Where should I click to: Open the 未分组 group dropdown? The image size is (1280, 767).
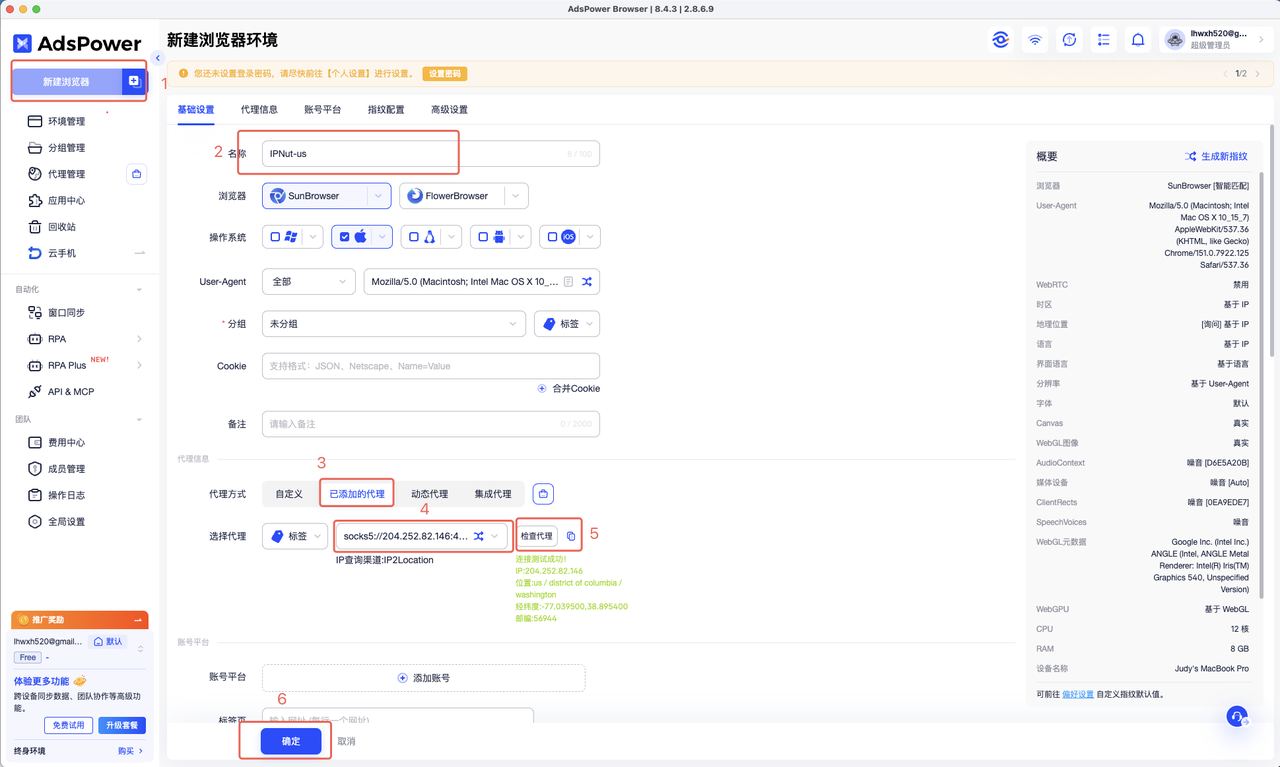point(393,324)
